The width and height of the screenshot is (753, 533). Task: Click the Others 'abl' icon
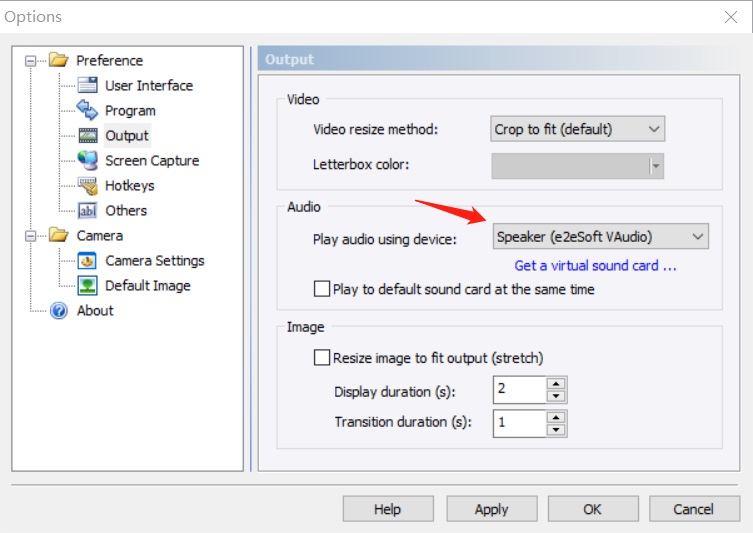pyautogui.click(x=88, y=211)
